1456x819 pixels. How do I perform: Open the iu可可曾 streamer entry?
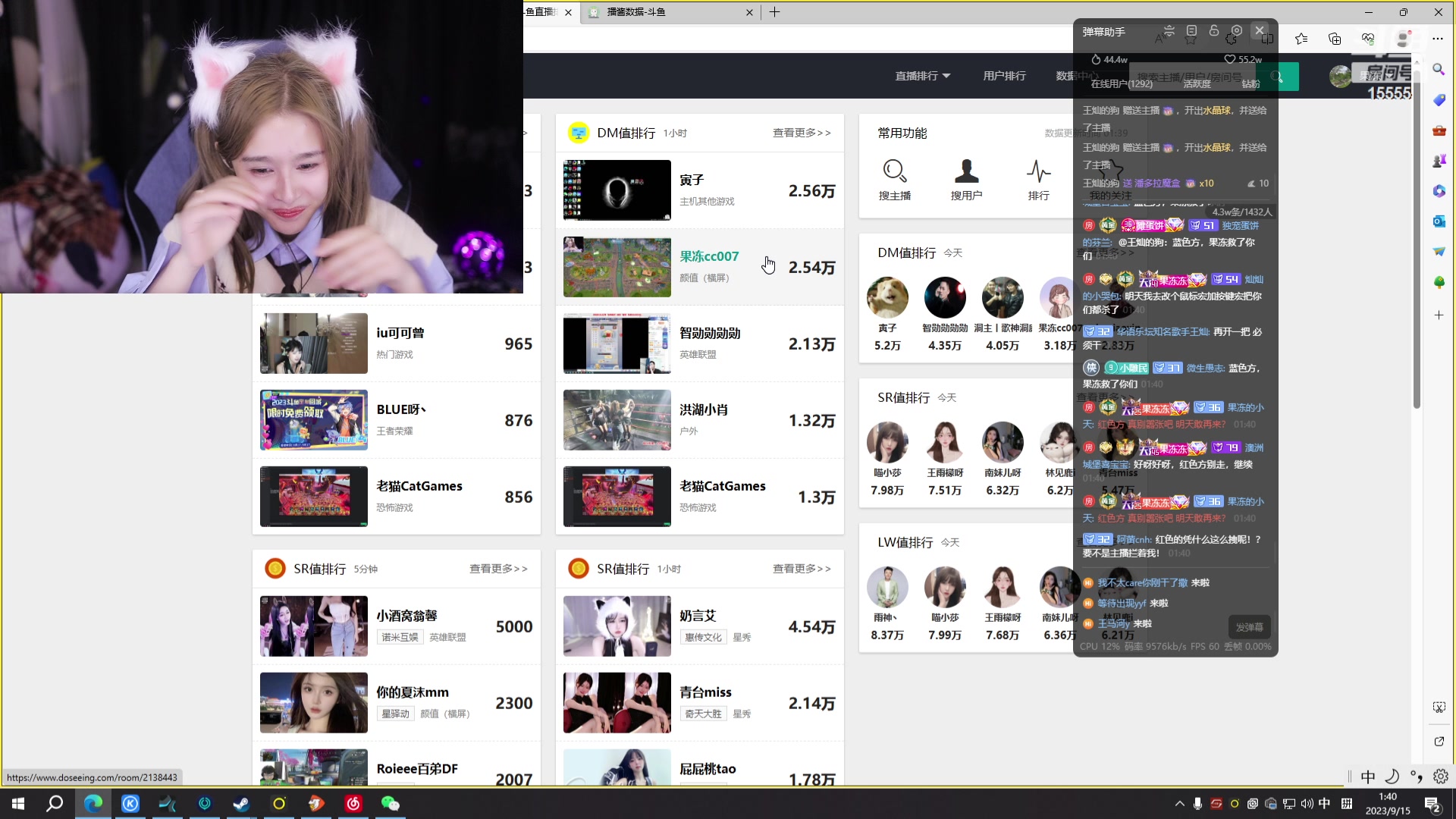[397, 344]
